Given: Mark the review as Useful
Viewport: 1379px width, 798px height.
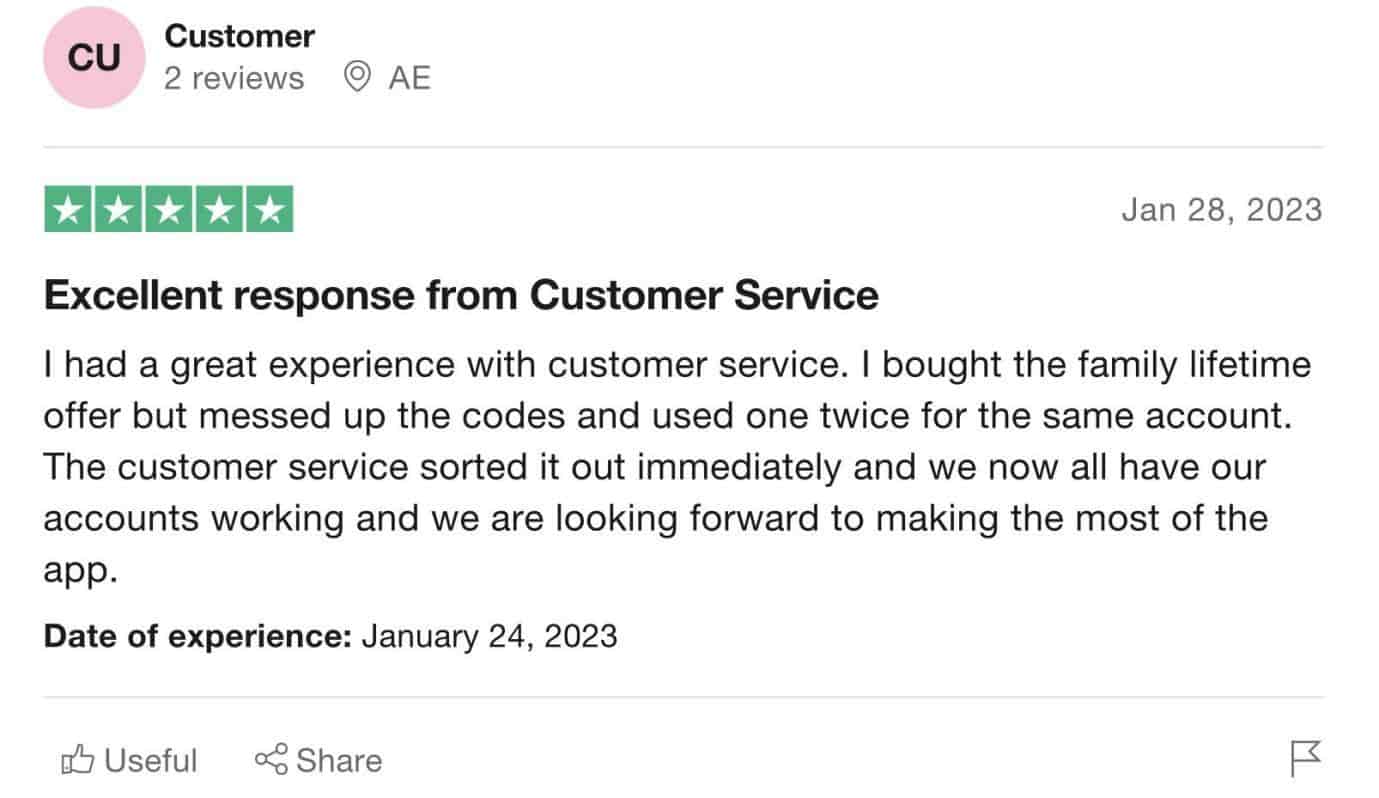Looking at the screenshot, I should 129,760.
